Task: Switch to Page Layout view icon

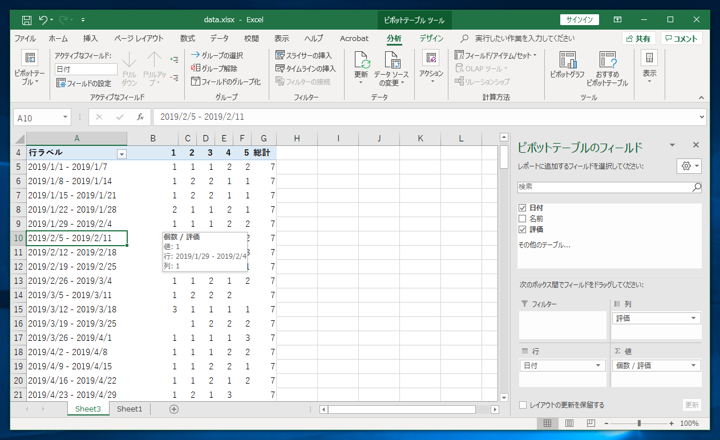Action: click(569, 423)
